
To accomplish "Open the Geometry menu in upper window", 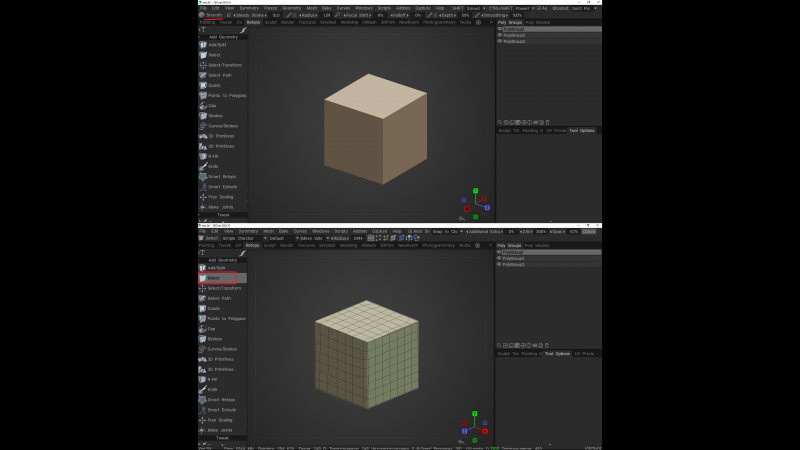I will (x=291, y=8).
